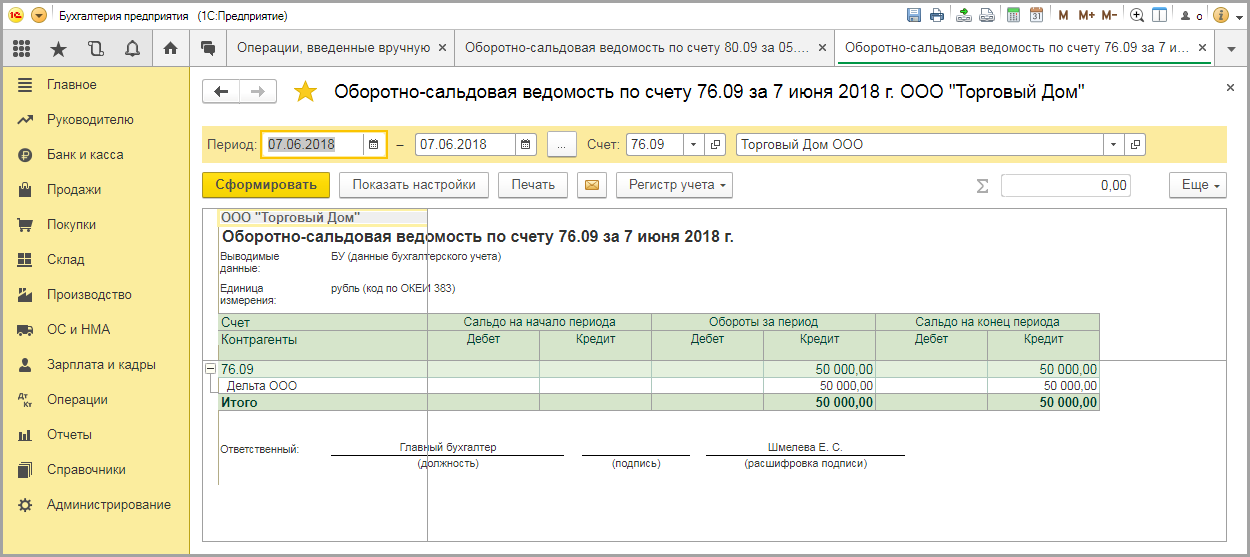Click the window layout panels icon
The width and height of the screenshot is (1250, 557).
[1159, 15]
